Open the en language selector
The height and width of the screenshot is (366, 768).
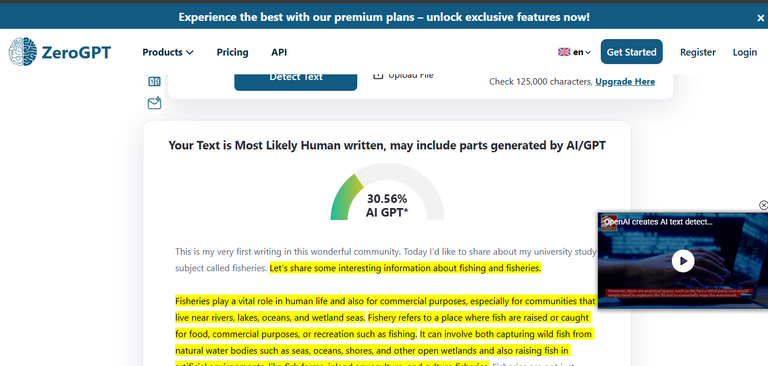pos(582,52)
